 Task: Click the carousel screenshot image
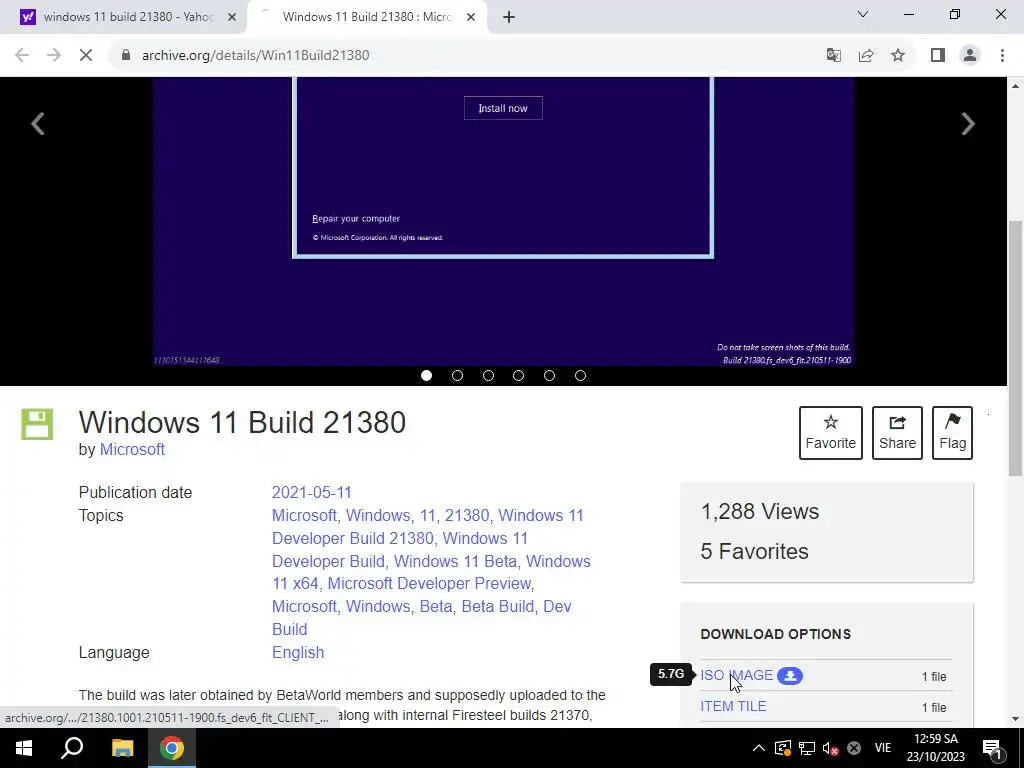[503, 222]
